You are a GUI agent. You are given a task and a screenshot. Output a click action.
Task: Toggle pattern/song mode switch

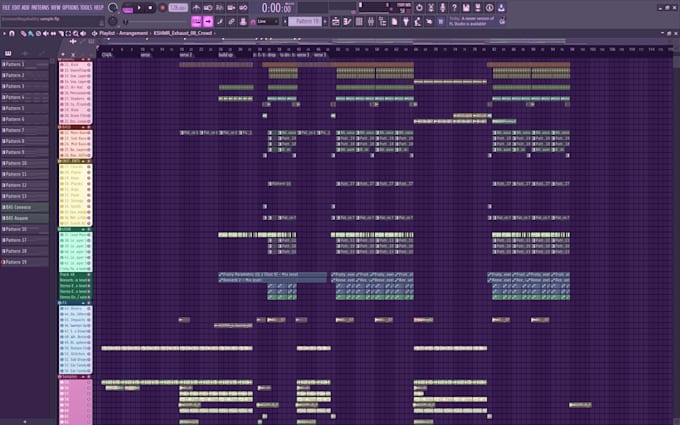click(x=128, y=9)
